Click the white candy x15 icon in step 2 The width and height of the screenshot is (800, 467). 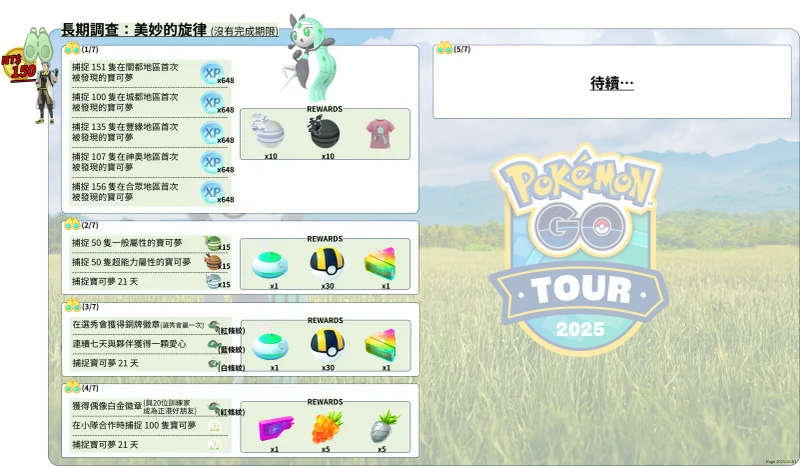point(212,281)
